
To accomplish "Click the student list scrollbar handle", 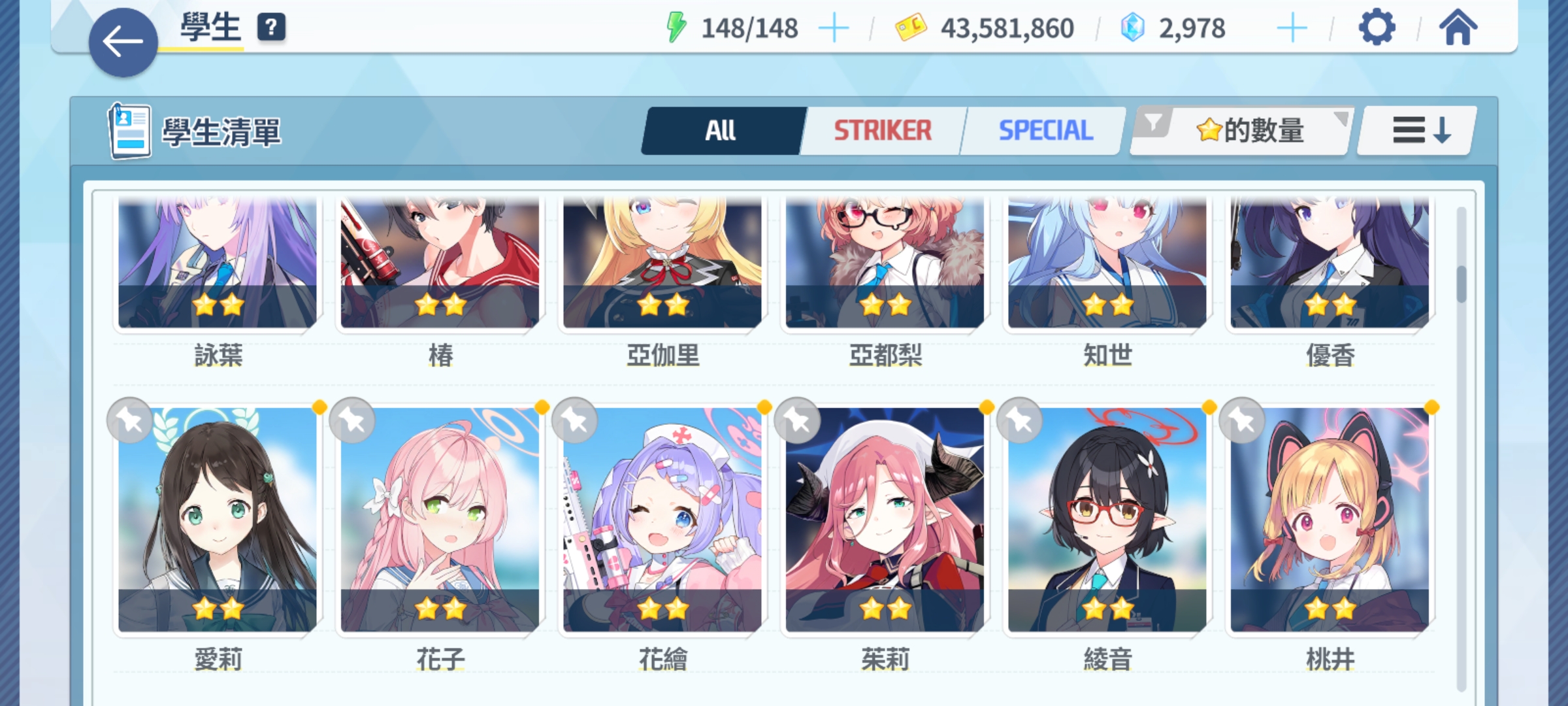I will [1462, 284].
